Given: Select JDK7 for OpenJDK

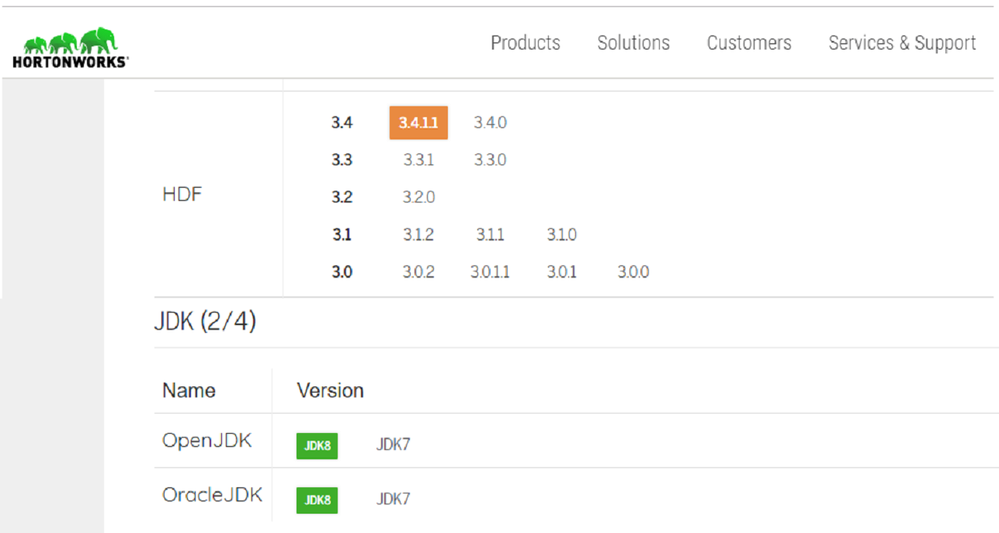Looking at the screenshot, I should click(x=393, y=446).
